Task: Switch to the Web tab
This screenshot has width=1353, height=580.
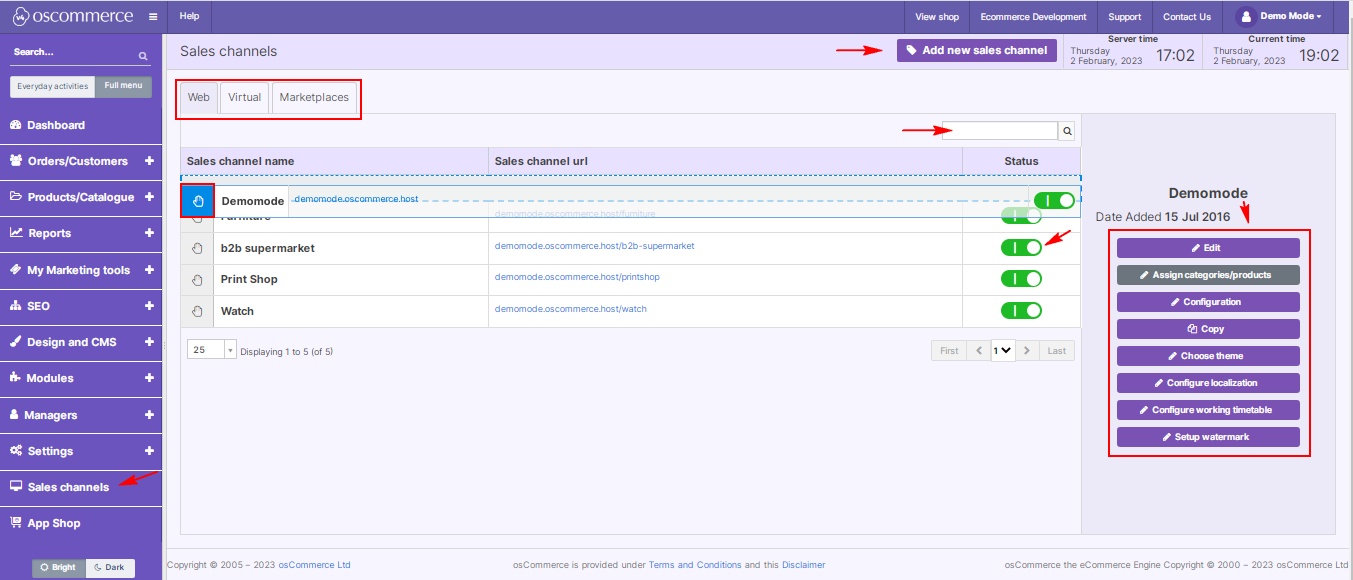Action: click(x=199, y=98)
